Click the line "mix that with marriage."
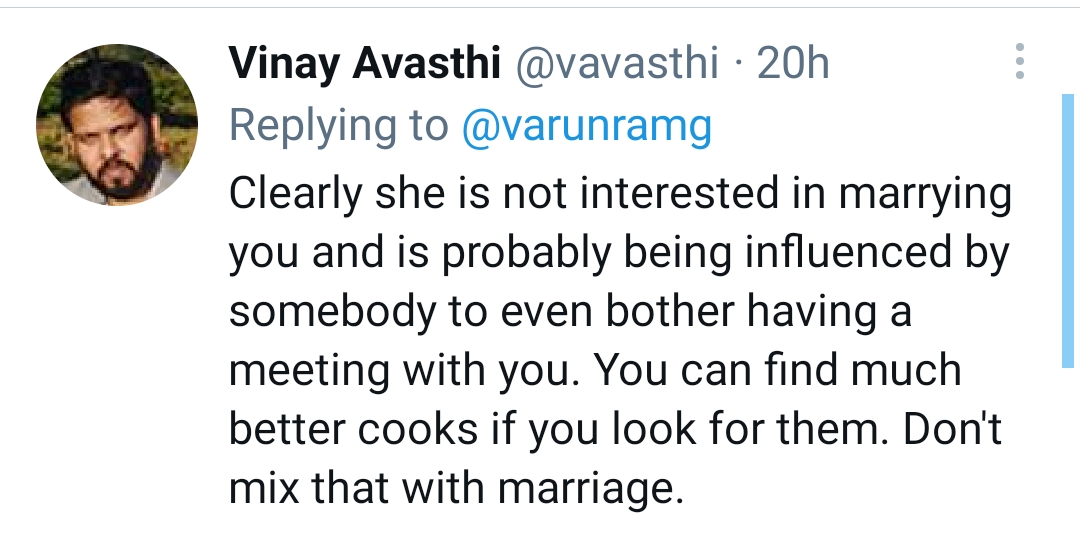Screen dimensions: 1080x540 (456, 488)
